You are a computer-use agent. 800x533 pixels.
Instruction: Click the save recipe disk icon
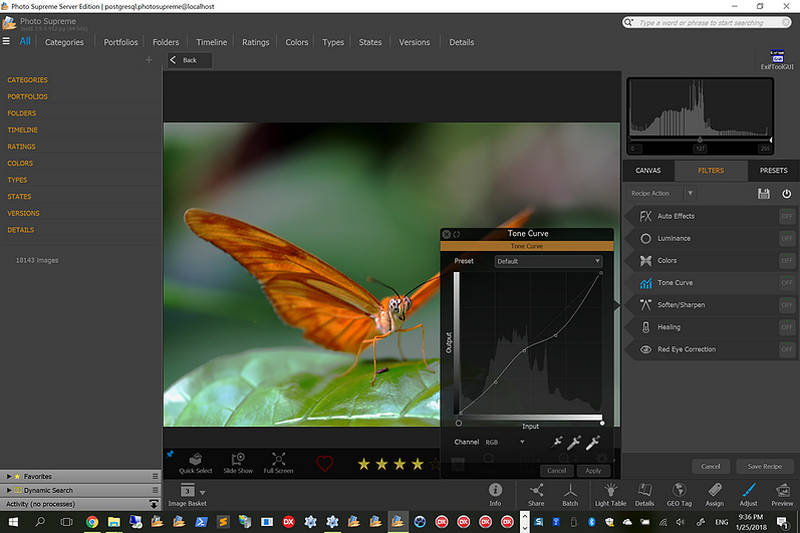[764, 193]
